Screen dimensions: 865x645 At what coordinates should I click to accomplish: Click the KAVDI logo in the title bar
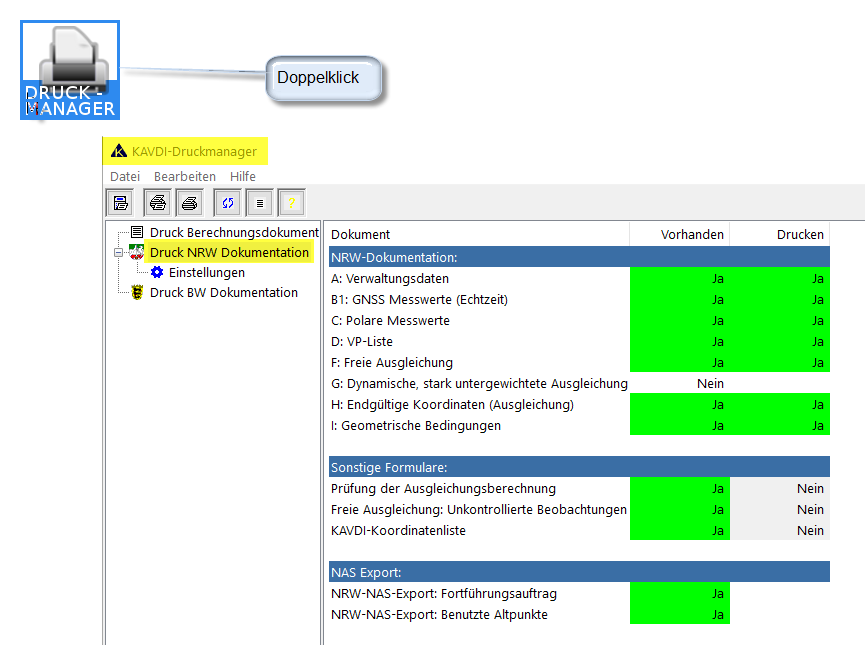(119, 151)
